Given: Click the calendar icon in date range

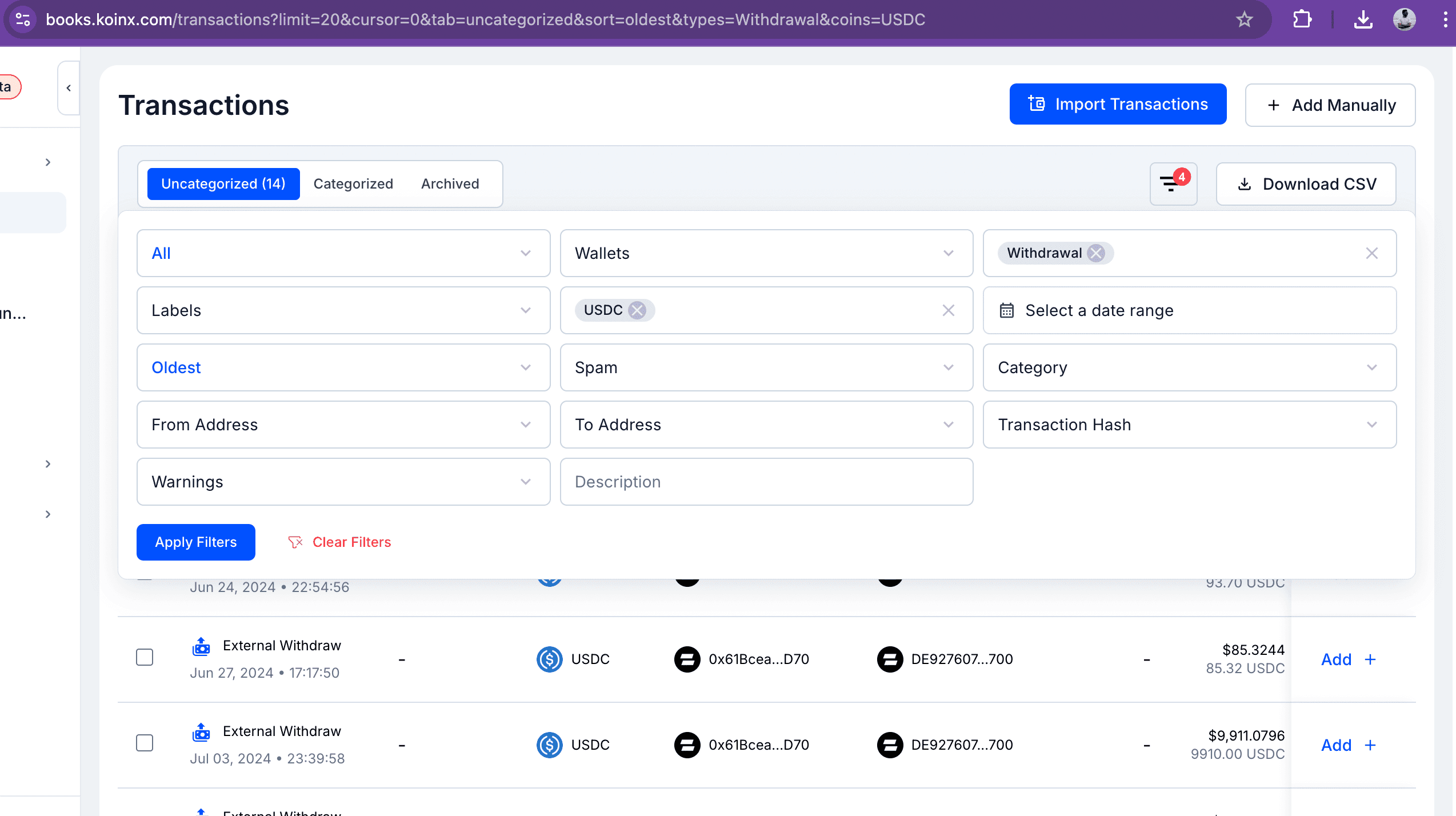Looking at the screenshot, I should [1006, 310].
